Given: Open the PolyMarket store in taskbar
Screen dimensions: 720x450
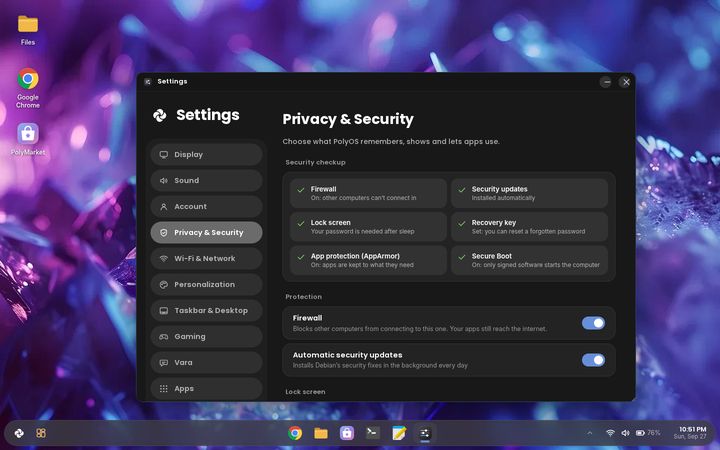Looking at the screenshot, I should (x=347, y=433).
